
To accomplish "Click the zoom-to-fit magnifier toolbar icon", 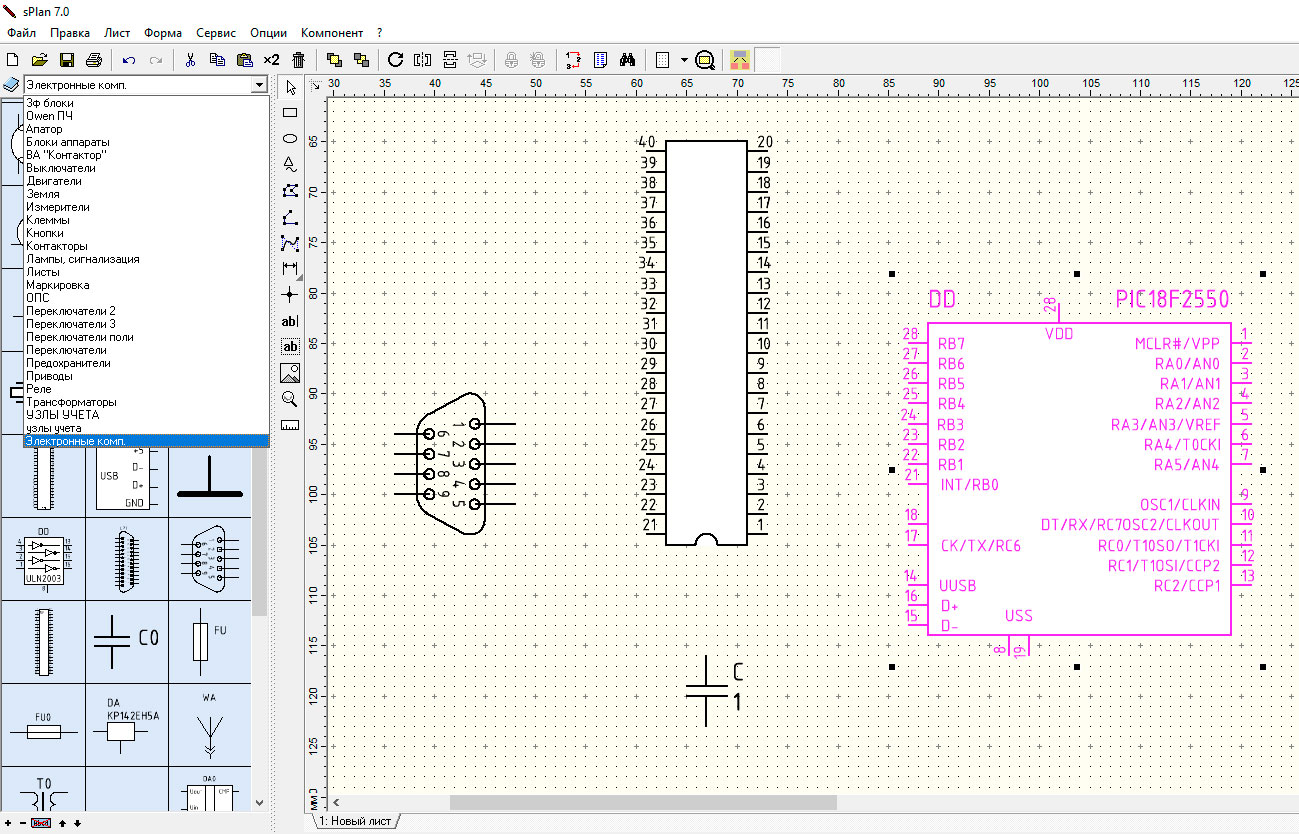I will coord(704,60).
